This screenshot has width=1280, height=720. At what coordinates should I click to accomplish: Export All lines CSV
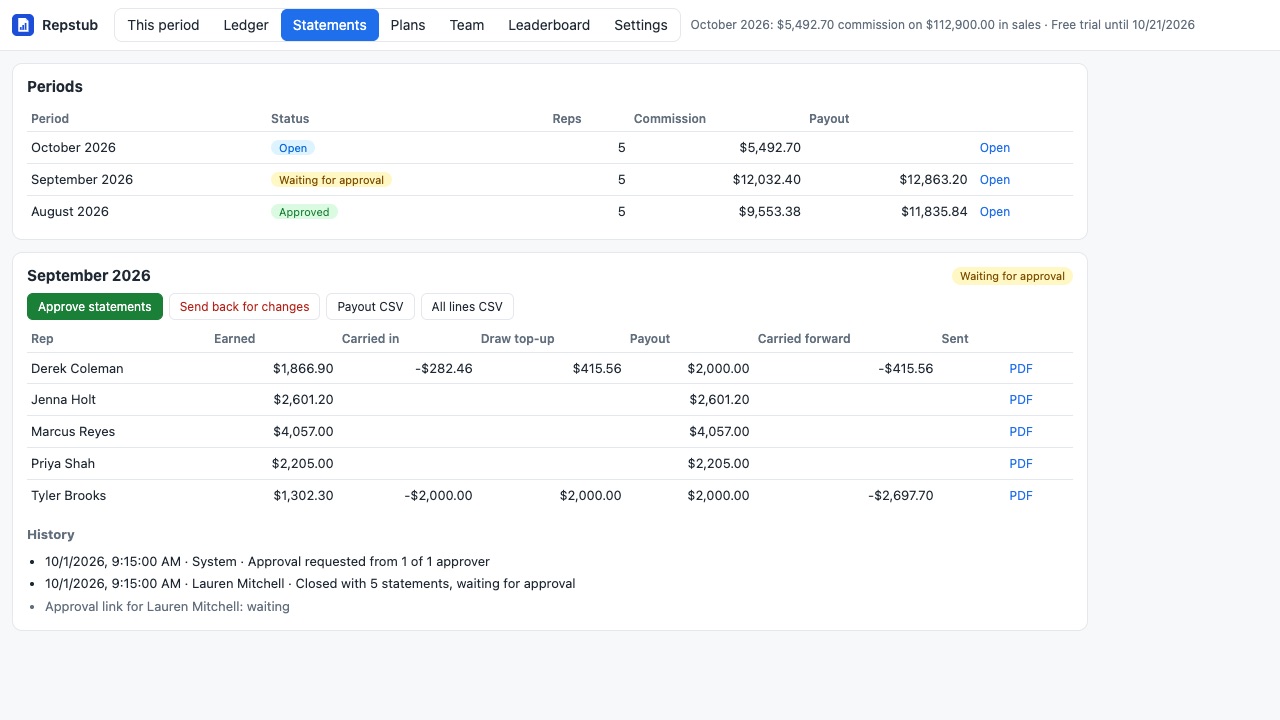[467, 307]
